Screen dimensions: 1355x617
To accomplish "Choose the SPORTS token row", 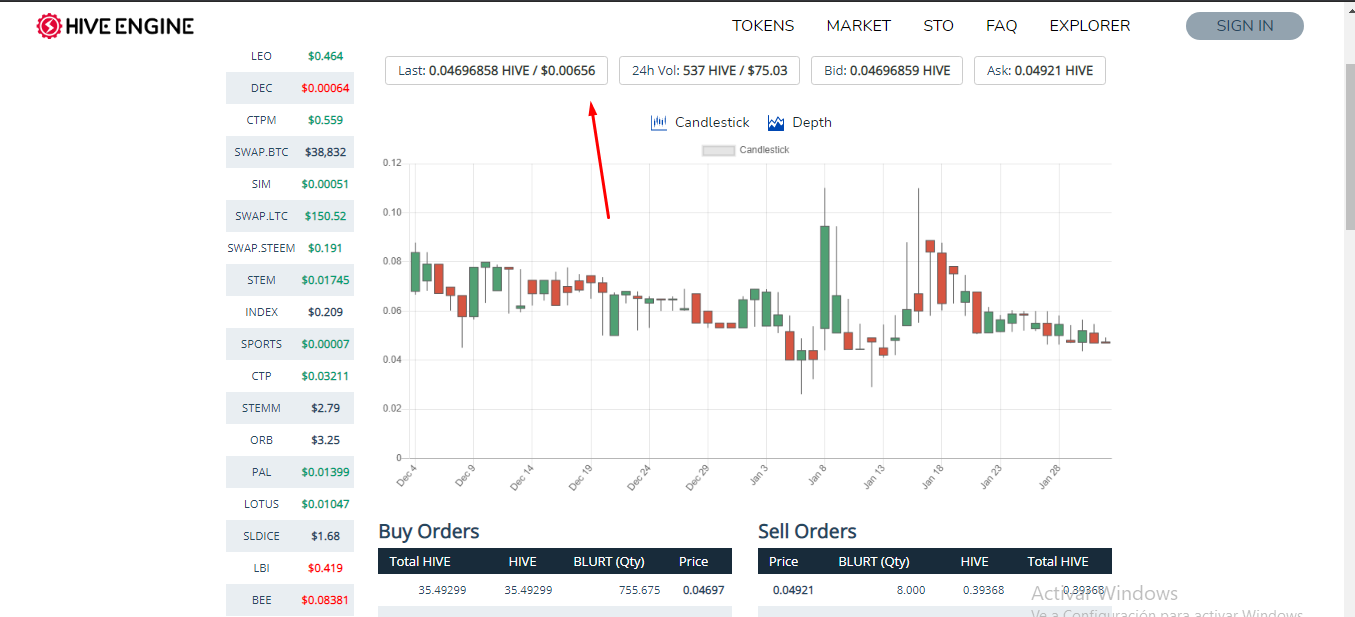I will point(290,344).
